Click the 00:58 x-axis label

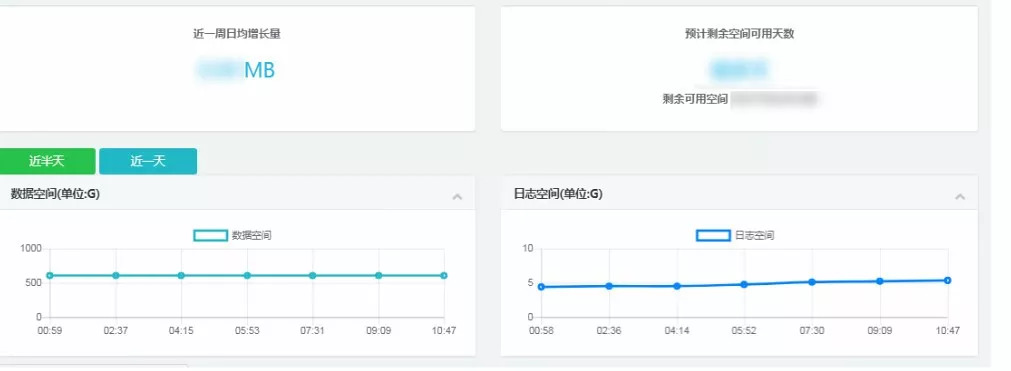[541, 330]
